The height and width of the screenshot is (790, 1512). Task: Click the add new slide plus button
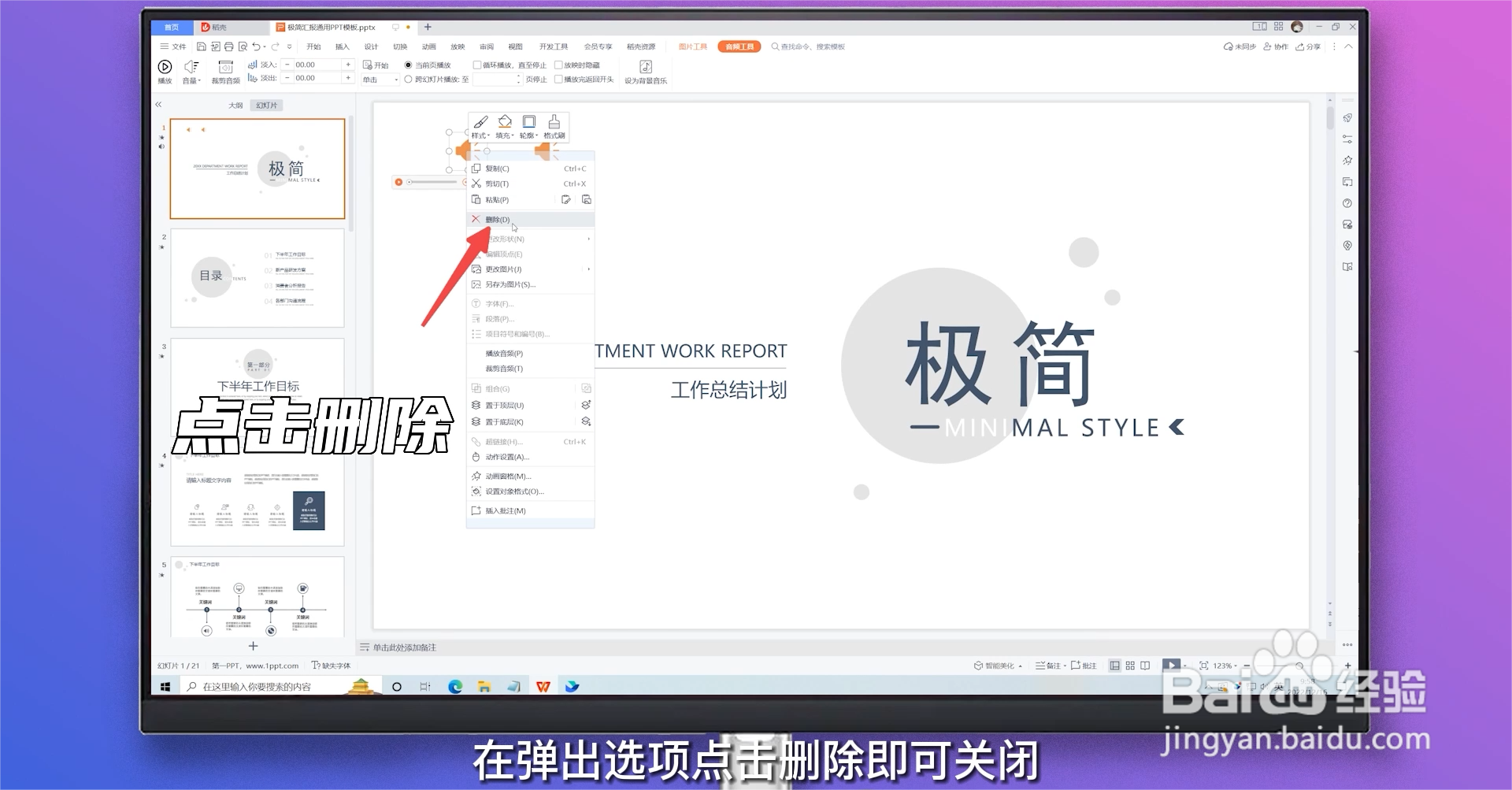point(253,646)
